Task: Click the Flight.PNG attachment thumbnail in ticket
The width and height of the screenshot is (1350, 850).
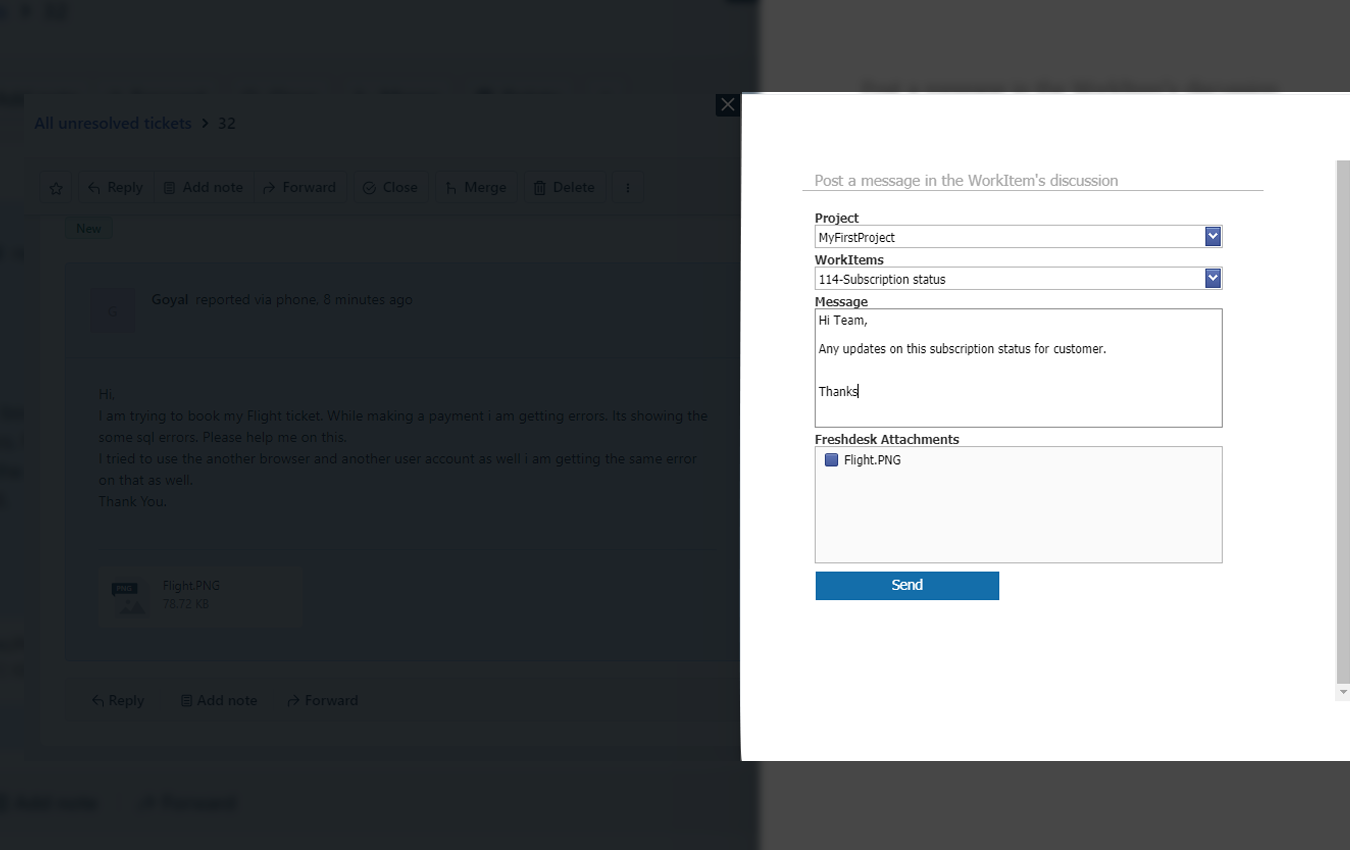Action: [x=129, y=596]
